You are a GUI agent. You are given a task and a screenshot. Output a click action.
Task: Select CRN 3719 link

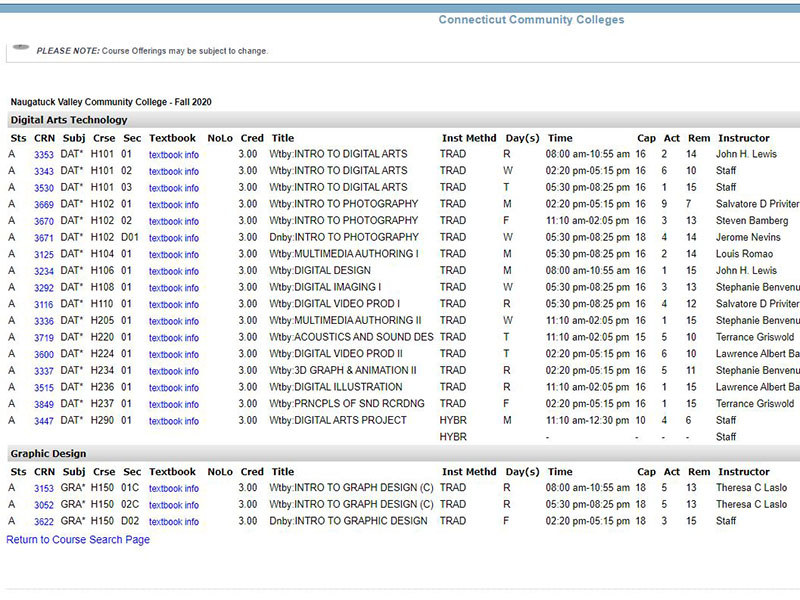pos(44,338)
